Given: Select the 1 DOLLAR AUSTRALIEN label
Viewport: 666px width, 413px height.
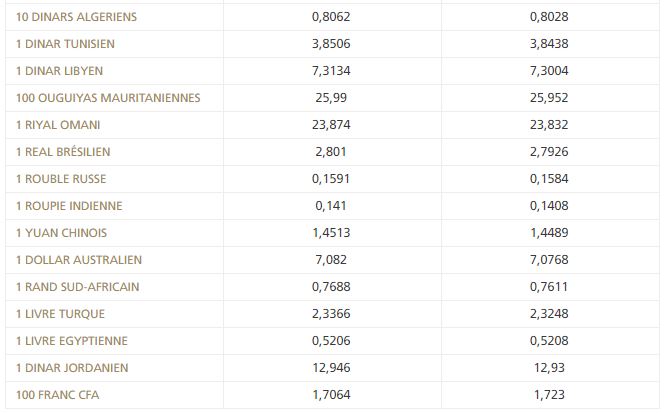Looking at the screenshot, I should 79,260.
